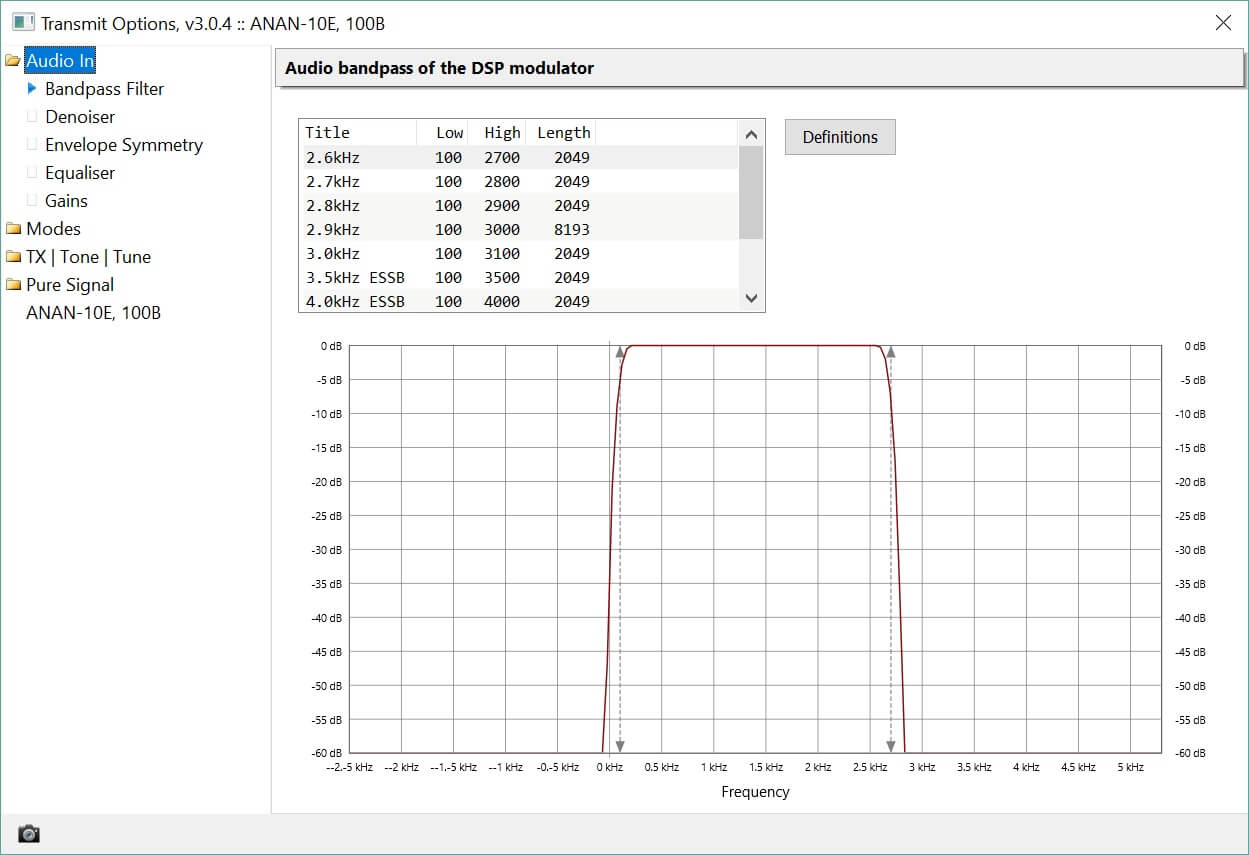This screenshot has height=855, width=1249.
Task: Expand the Modes section
Action: [x=53, y=229]
